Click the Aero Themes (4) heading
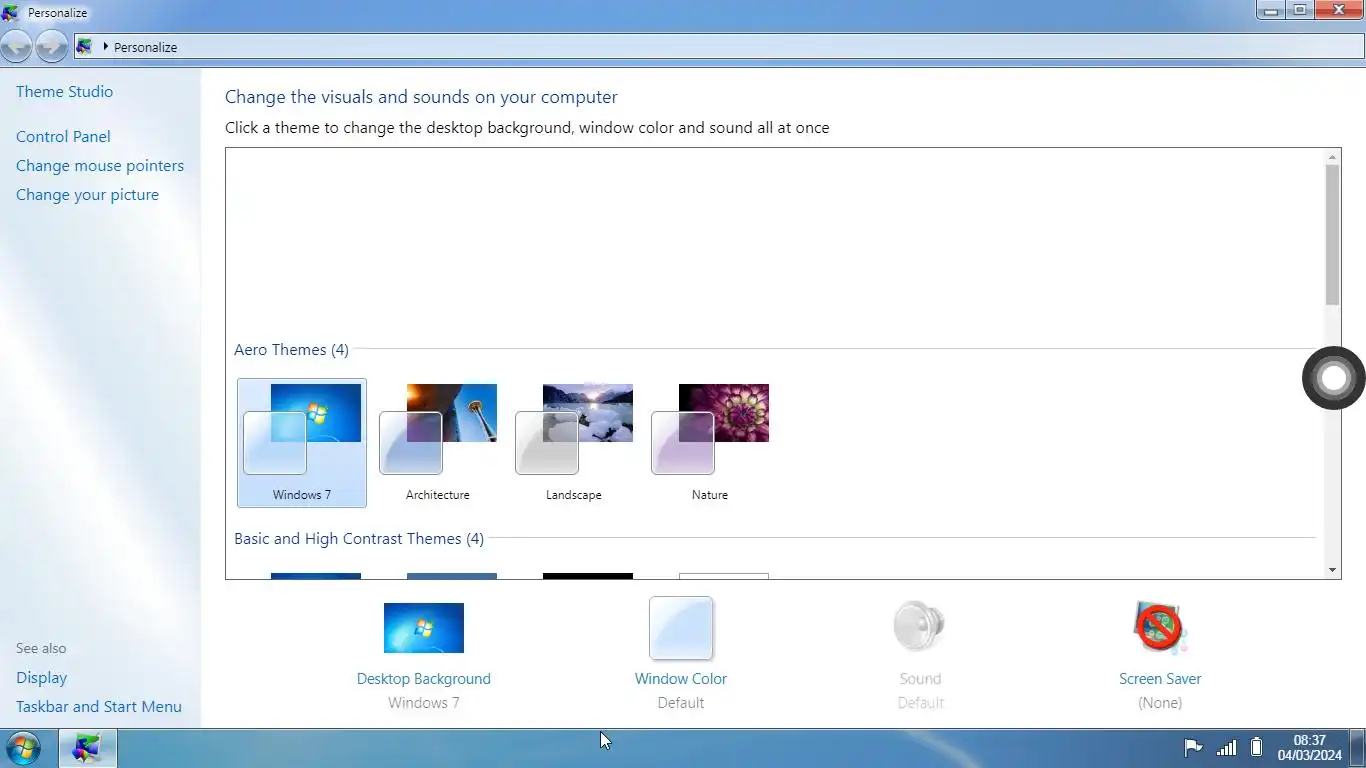 pyautogui.click(x=291, y=349)
